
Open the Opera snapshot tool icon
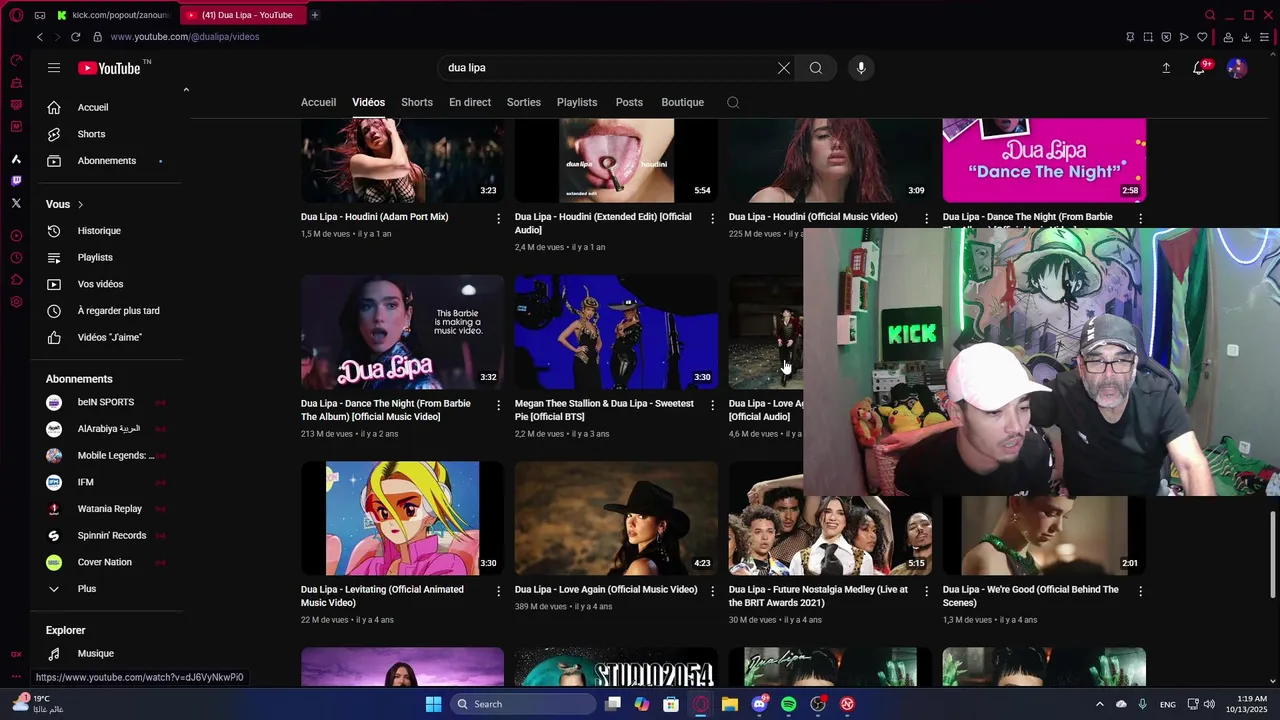(1148, 37)
